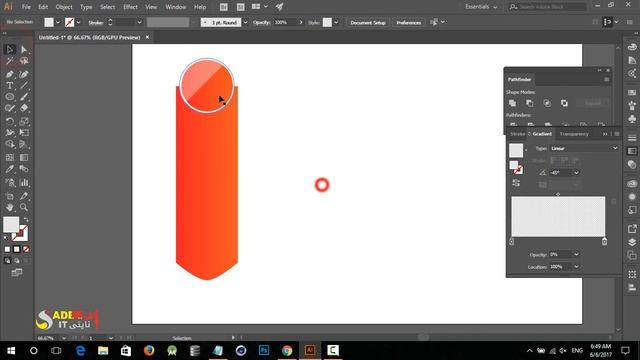Choose the Blend tool
The width and height of the screenshot is (640, 360).
point(24,169)
